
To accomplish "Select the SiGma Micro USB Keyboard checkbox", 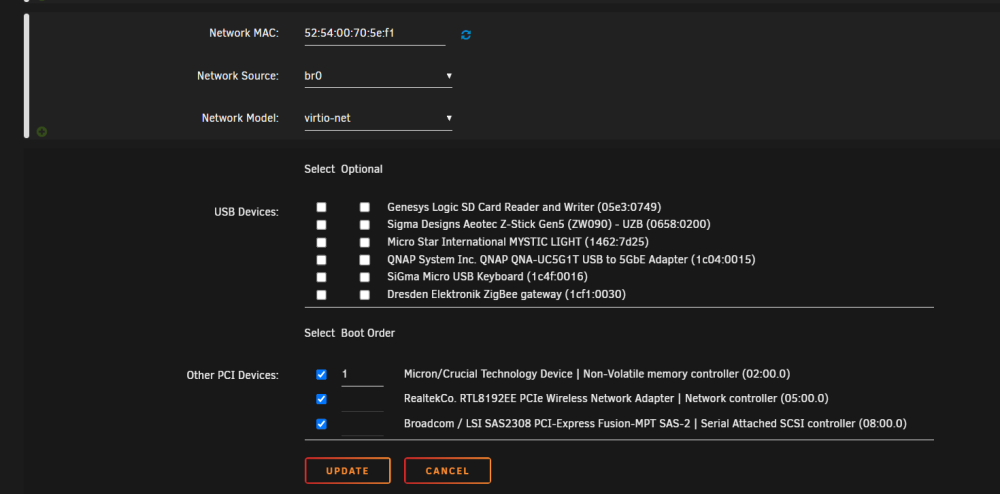I will pyautogui.click(x=321, y=277).
